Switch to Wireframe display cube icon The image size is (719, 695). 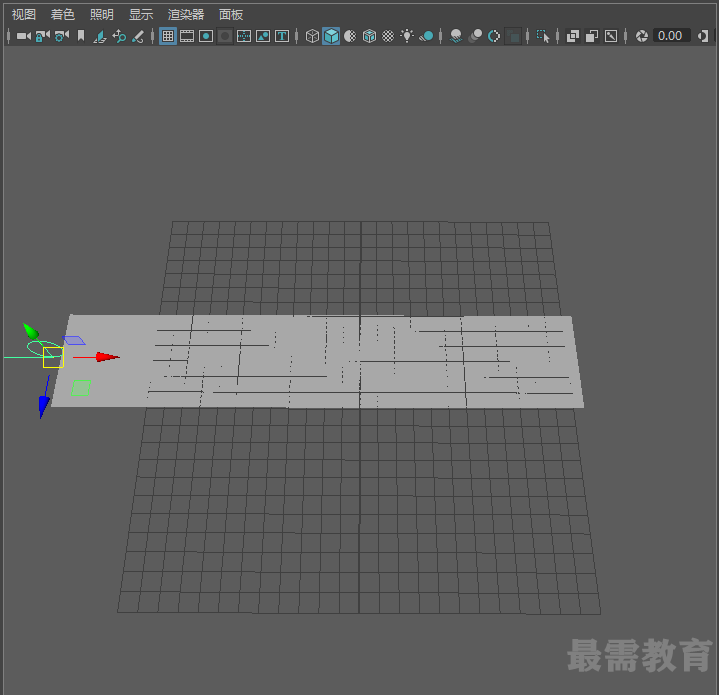coord(312,36)
